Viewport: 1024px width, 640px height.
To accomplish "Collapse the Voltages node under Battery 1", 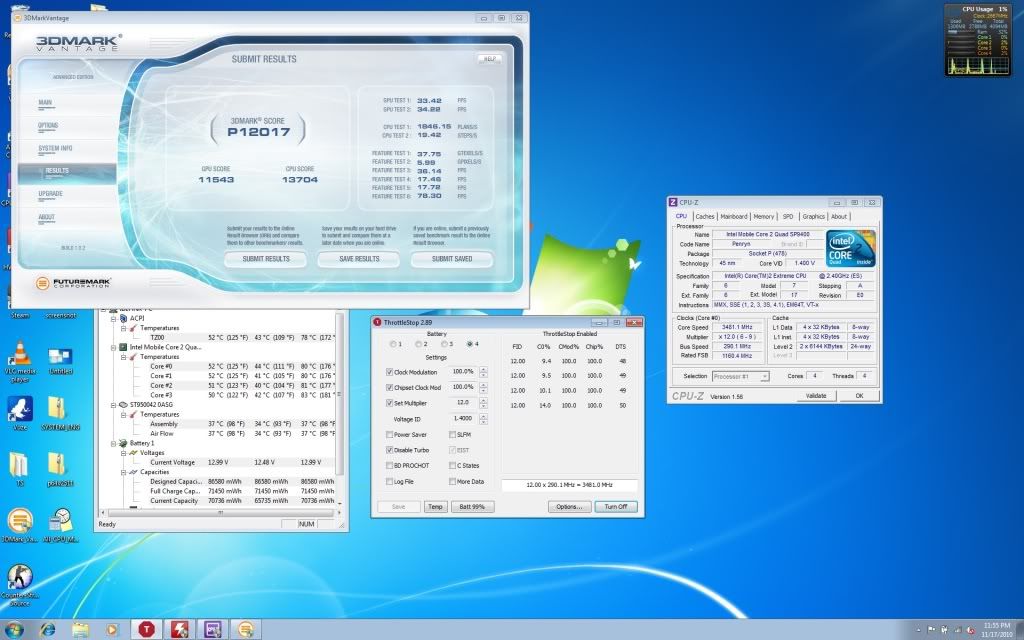I will click(123, 453).
